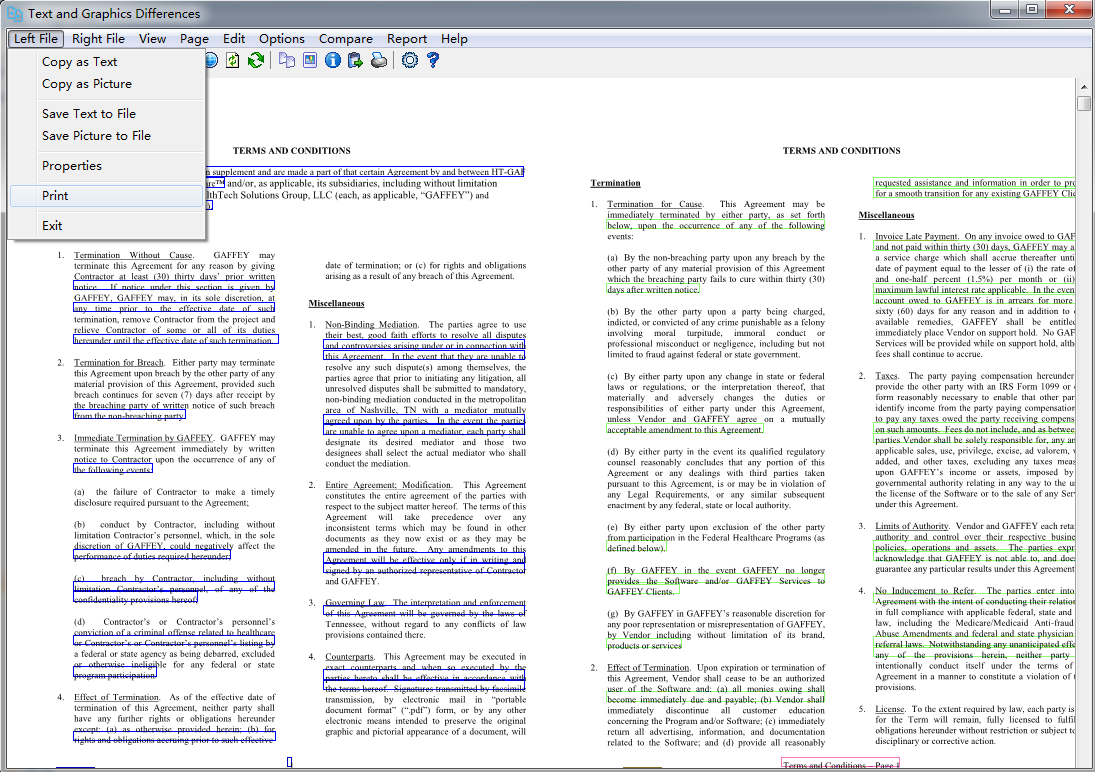
Task: Click 'Counterparts' heading
Action: click(349, 657)
